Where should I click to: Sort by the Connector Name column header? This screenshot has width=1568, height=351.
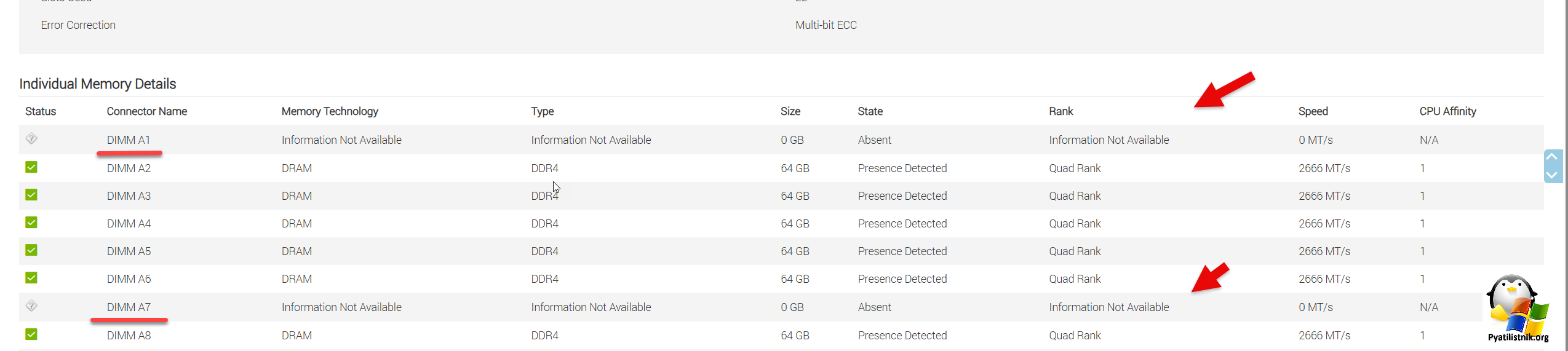tap(146, 111)
